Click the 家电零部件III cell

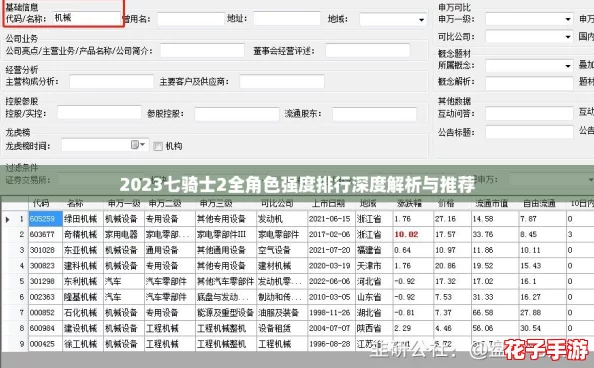pos(221,235)
